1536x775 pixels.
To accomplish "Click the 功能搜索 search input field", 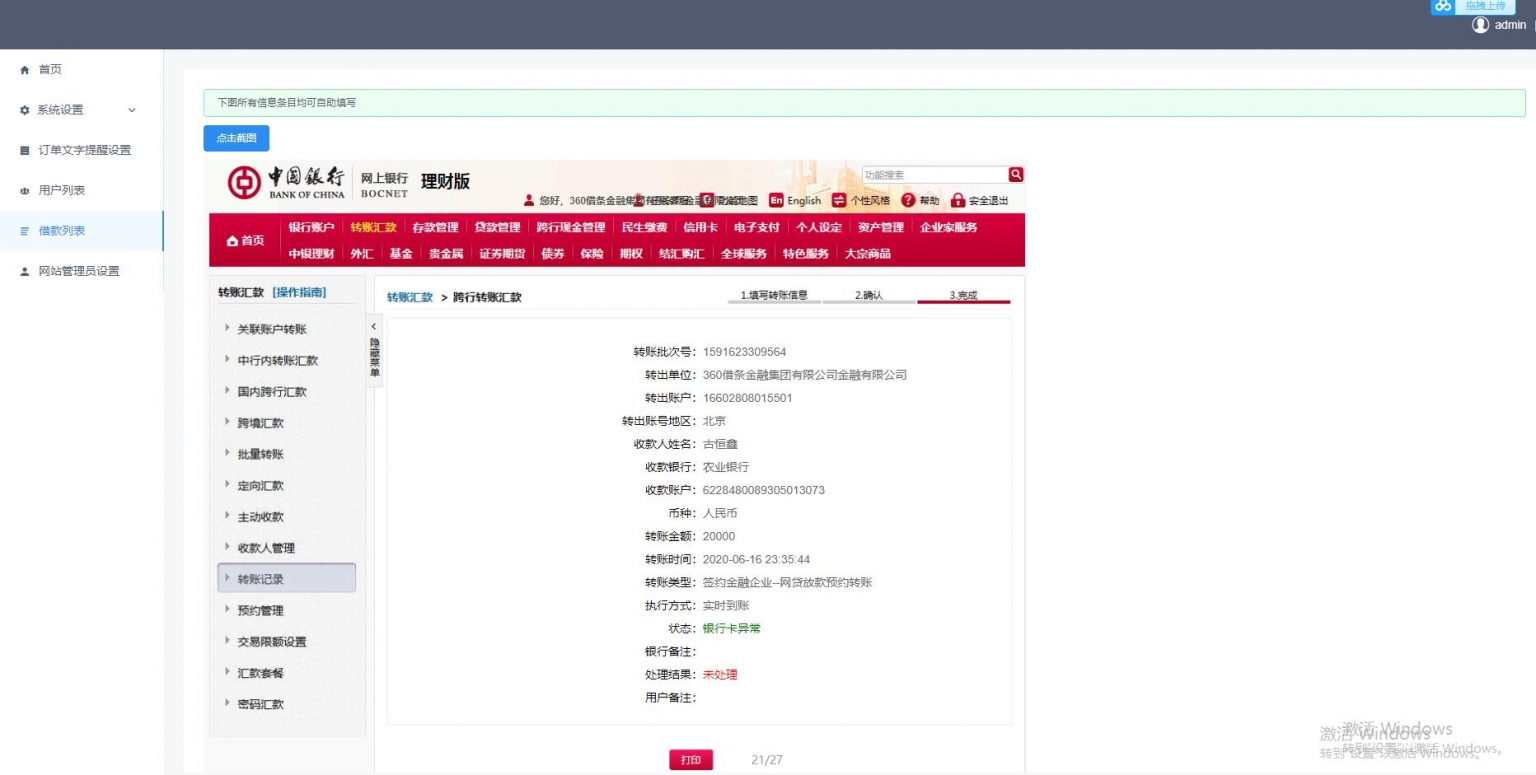I will coord(933,175).
